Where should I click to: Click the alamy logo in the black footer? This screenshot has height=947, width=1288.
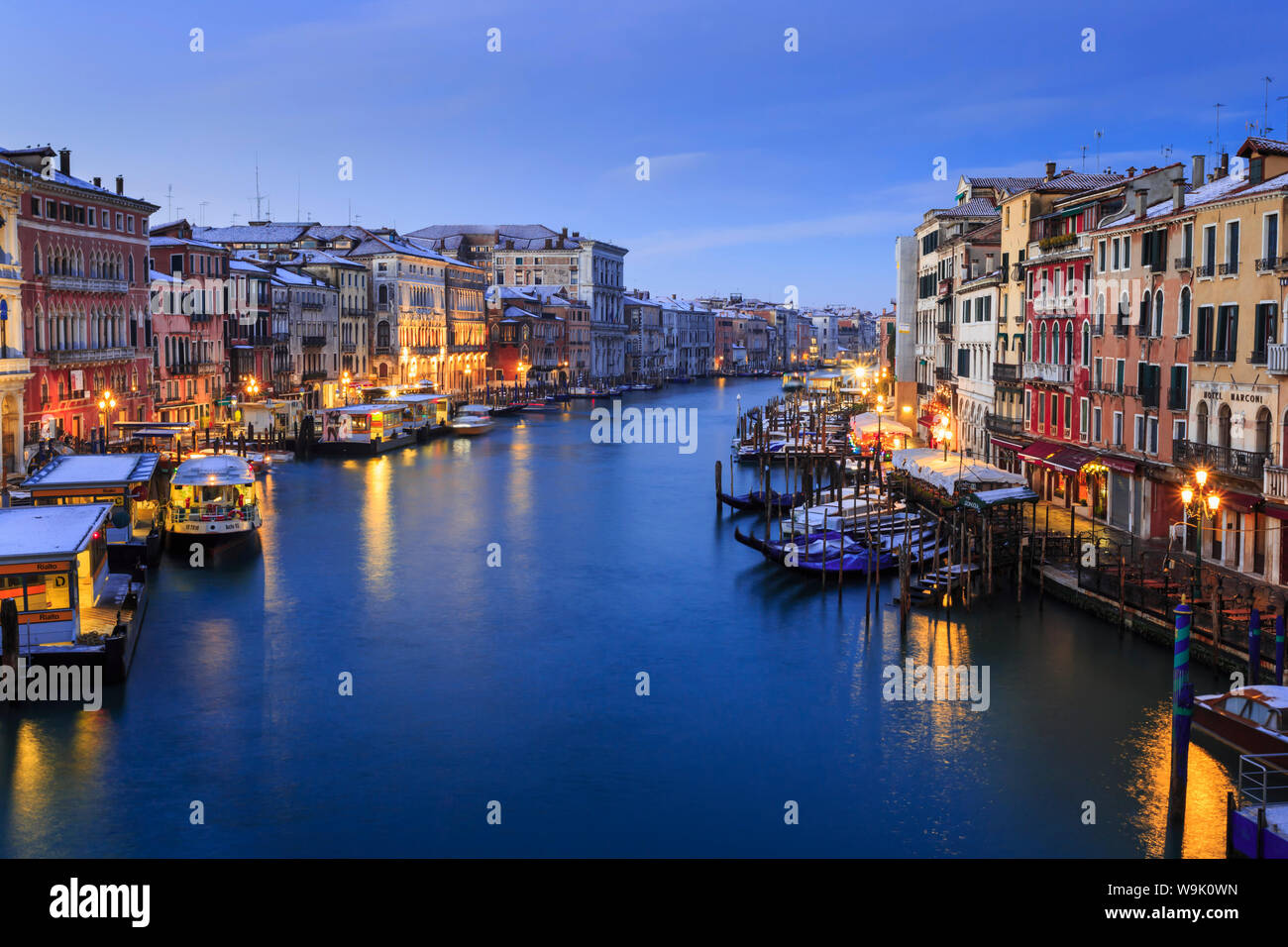pyautogui.click(x=100, y=901)
